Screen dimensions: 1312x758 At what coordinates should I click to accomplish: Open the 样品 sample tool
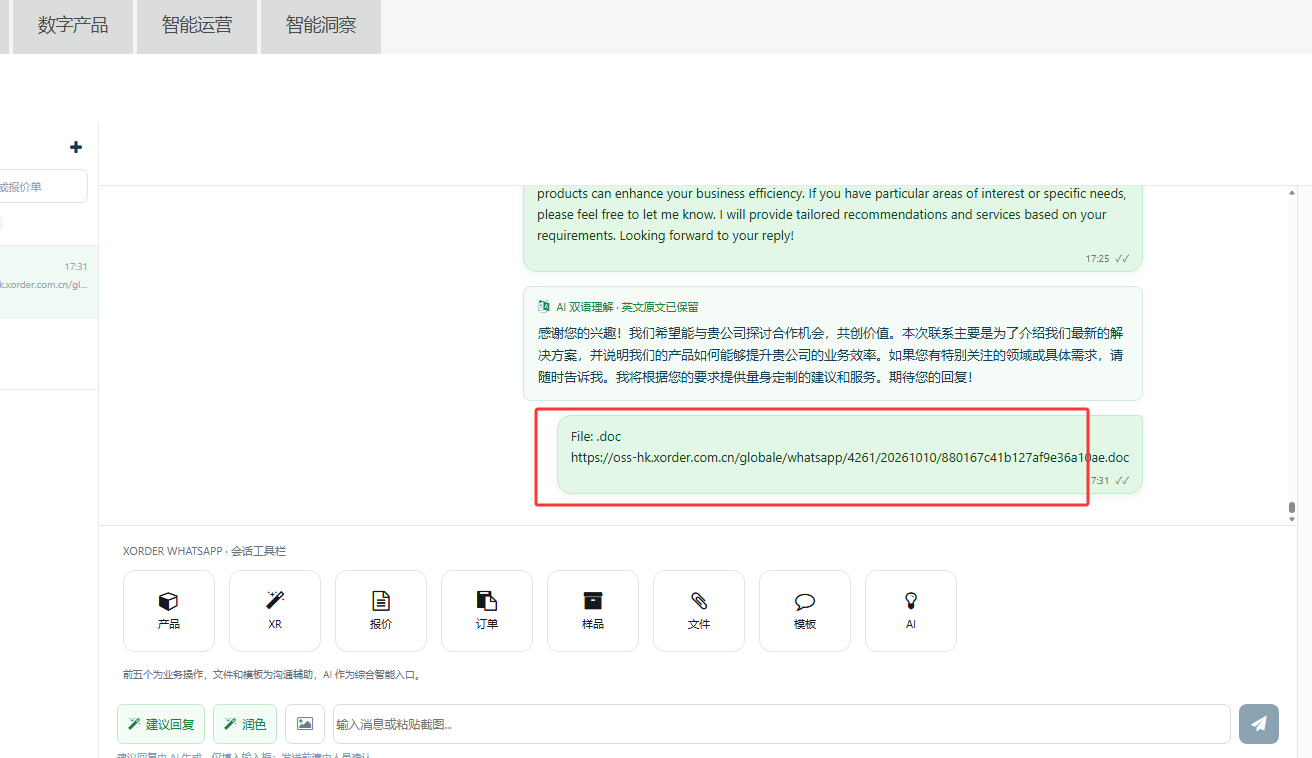593,611
